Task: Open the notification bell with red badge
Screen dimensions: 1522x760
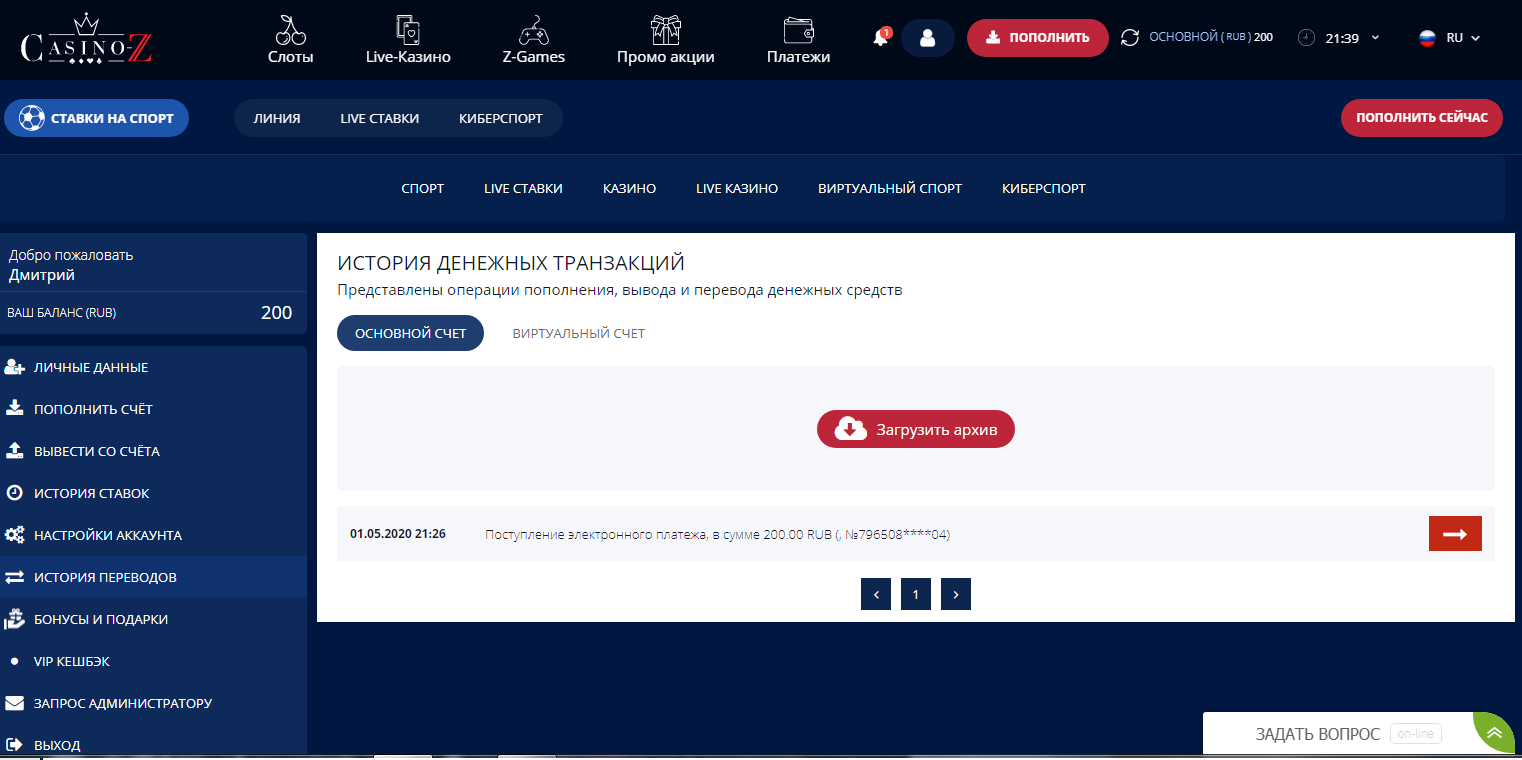Action: (x=879, y=37)
